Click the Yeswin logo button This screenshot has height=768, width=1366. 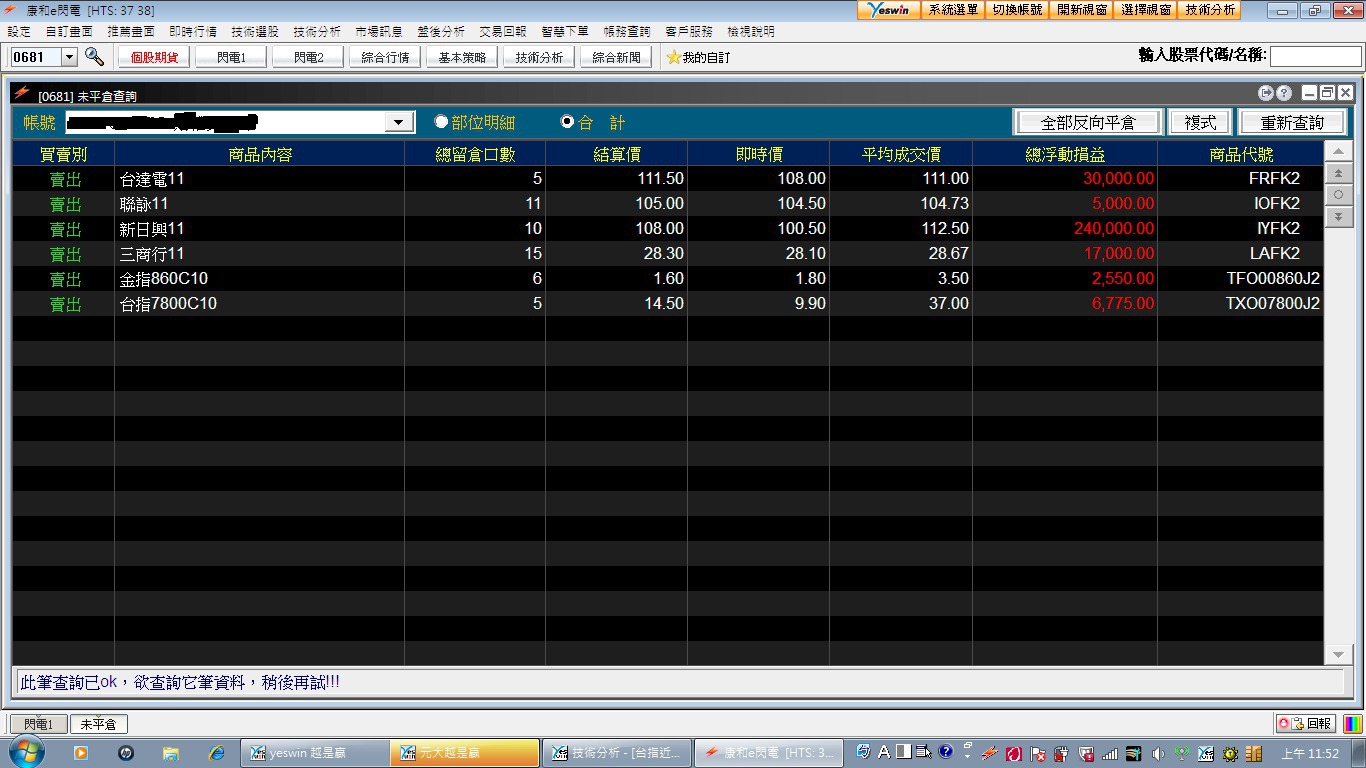pos(889,10)
